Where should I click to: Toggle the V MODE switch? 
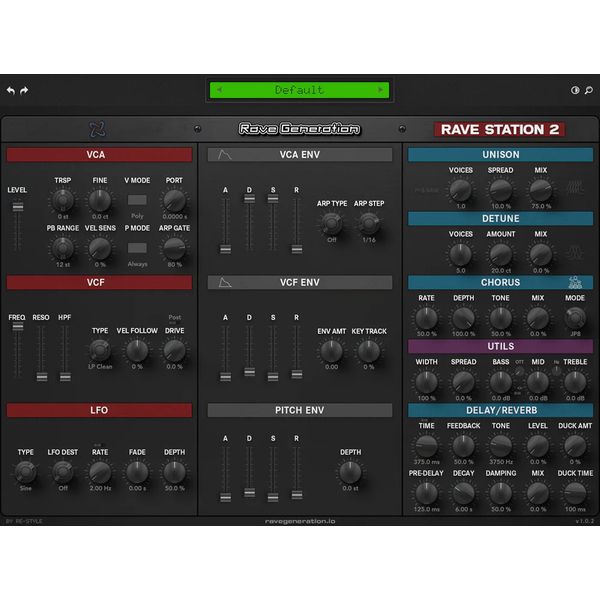[137, 200]
